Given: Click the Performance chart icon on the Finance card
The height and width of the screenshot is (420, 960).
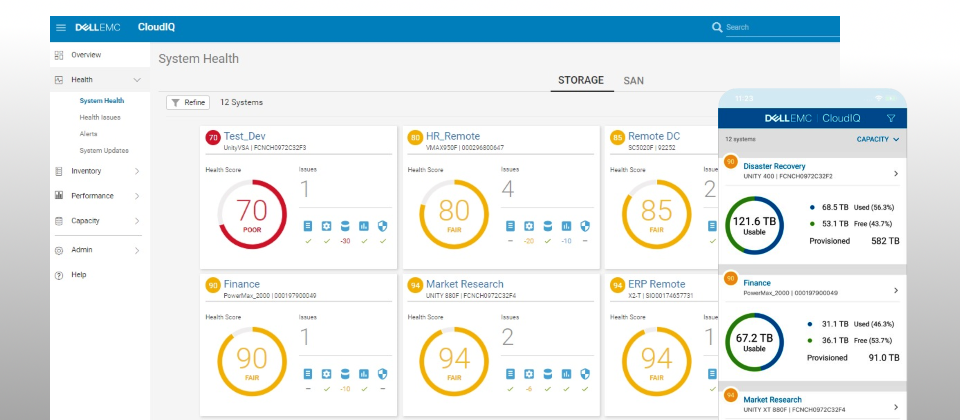Looking at the screenshot, I should point(364,373).
